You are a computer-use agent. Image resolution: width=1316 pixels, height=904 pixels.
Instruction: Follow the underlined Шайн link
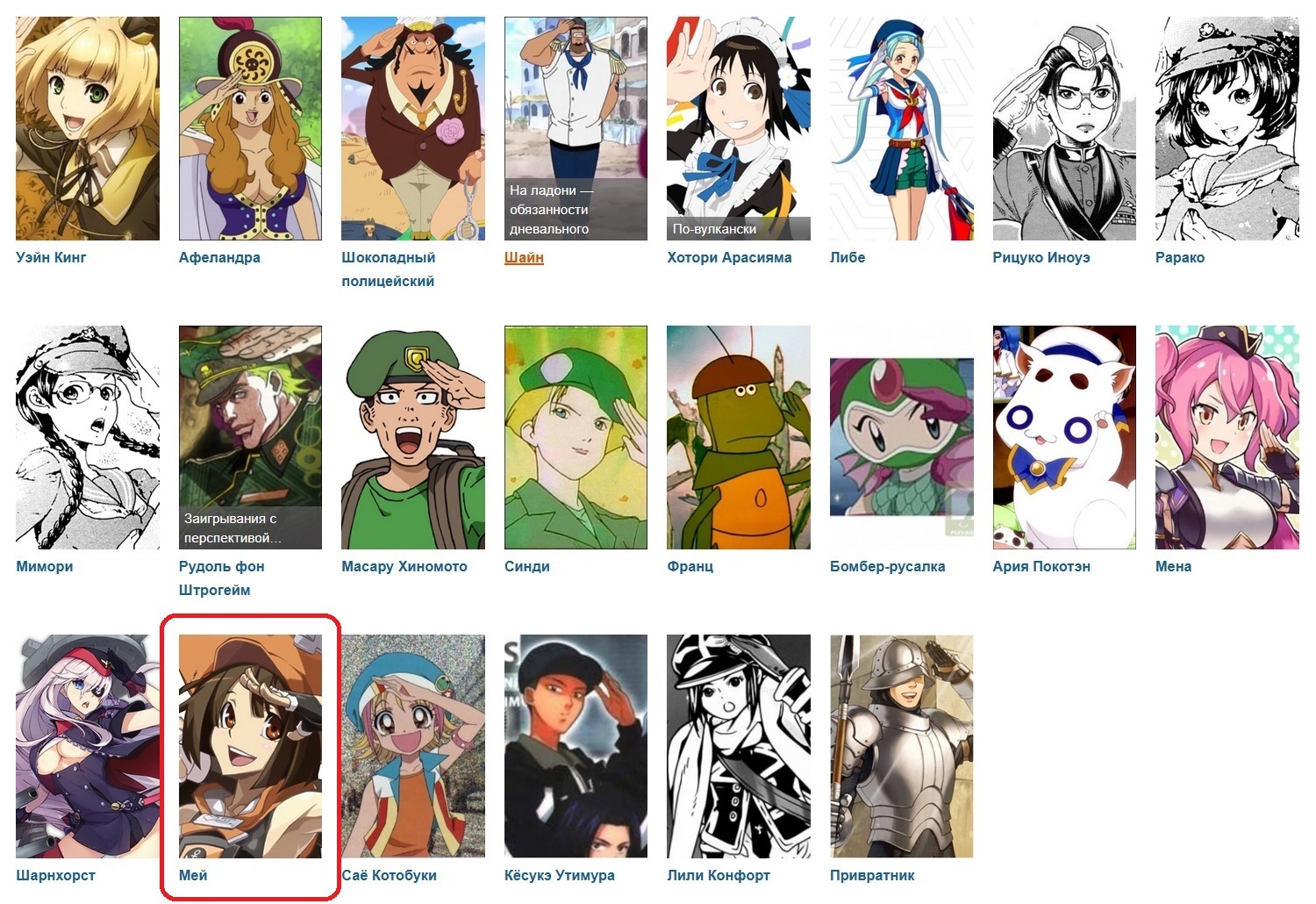point(524,257)
